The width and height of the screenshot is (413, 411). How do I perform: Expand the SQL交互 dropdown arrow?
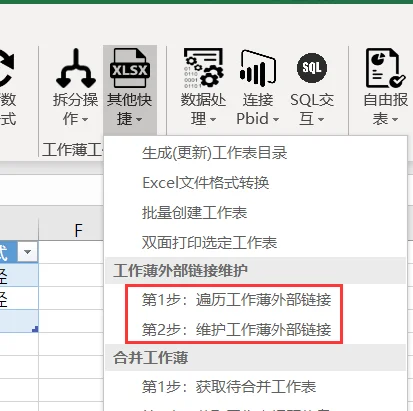point(321,119)
